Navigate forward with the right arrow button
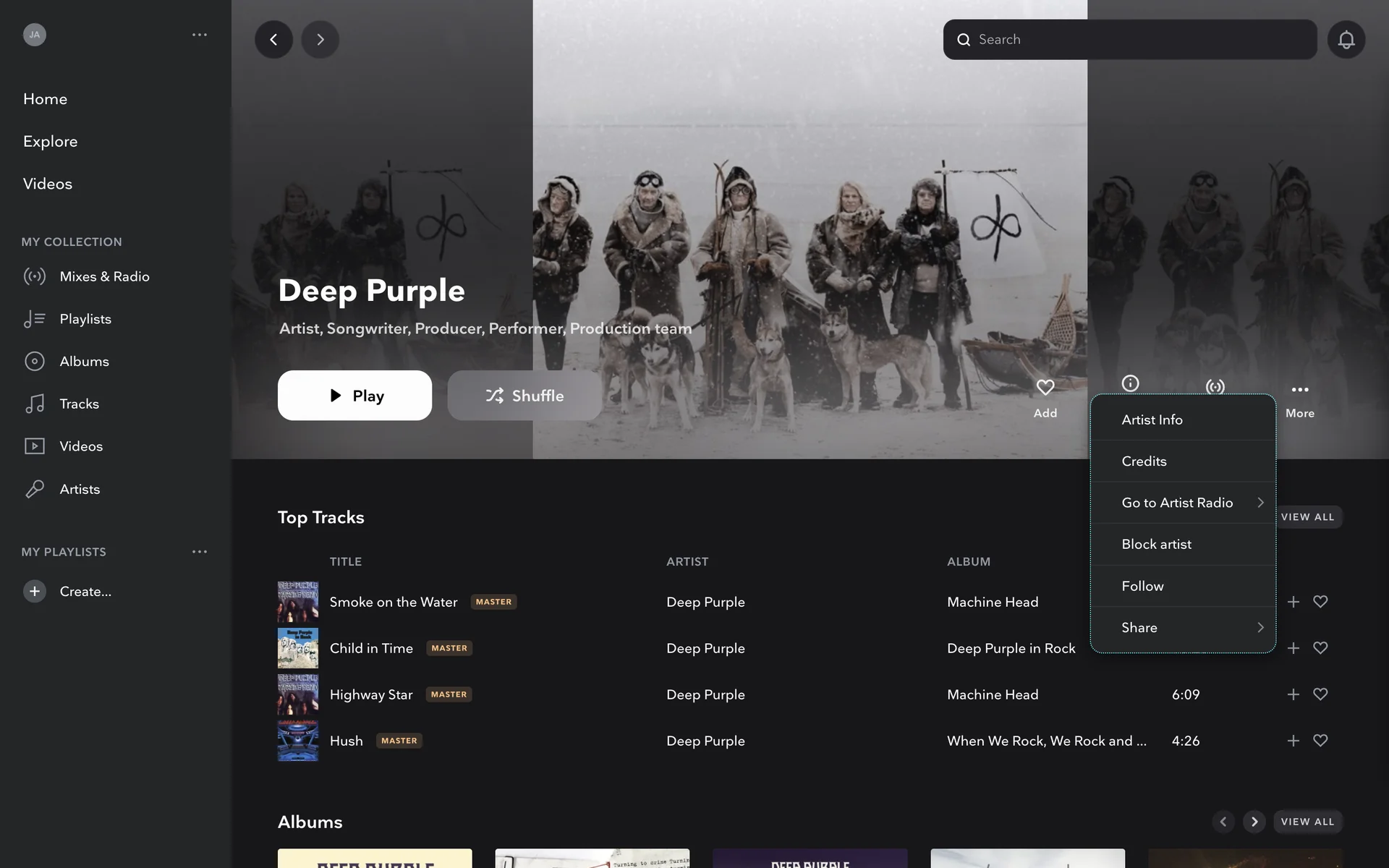Viewport: 1389px width, 868px height. click(x=320, y=40)
